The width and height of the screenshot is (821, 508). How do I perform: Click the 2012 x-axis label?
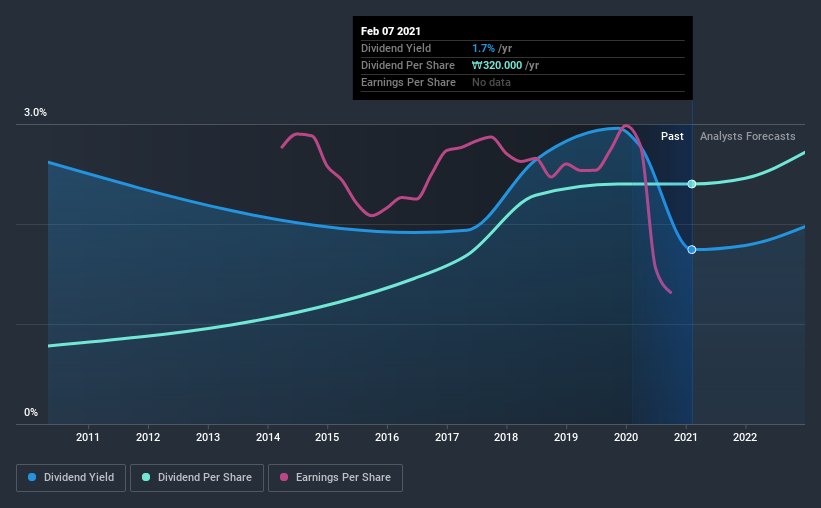[x=148, y=437]
